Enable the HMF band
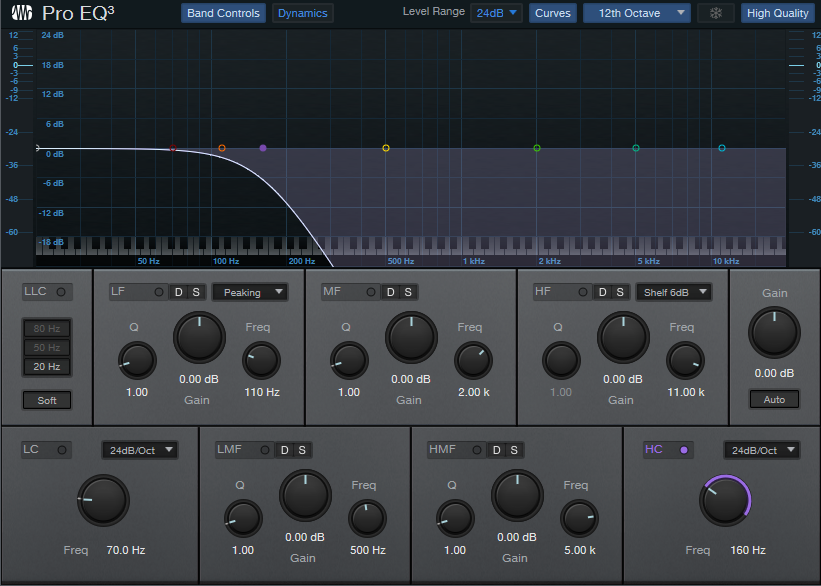The image size is (821, 586). click(477, 450)
